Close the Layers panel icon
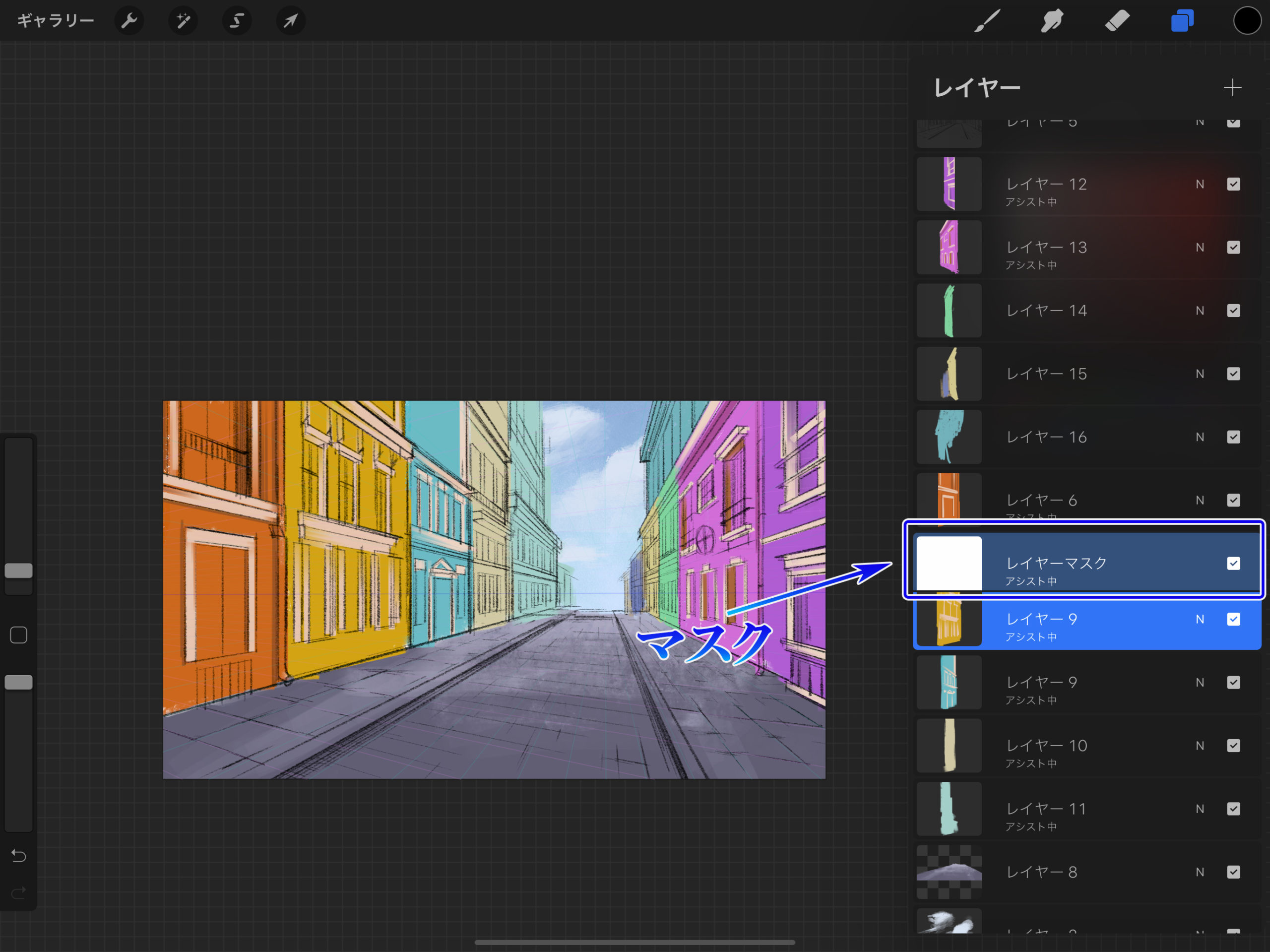This screenshot has width=1270, height=952. [1182, 21]
